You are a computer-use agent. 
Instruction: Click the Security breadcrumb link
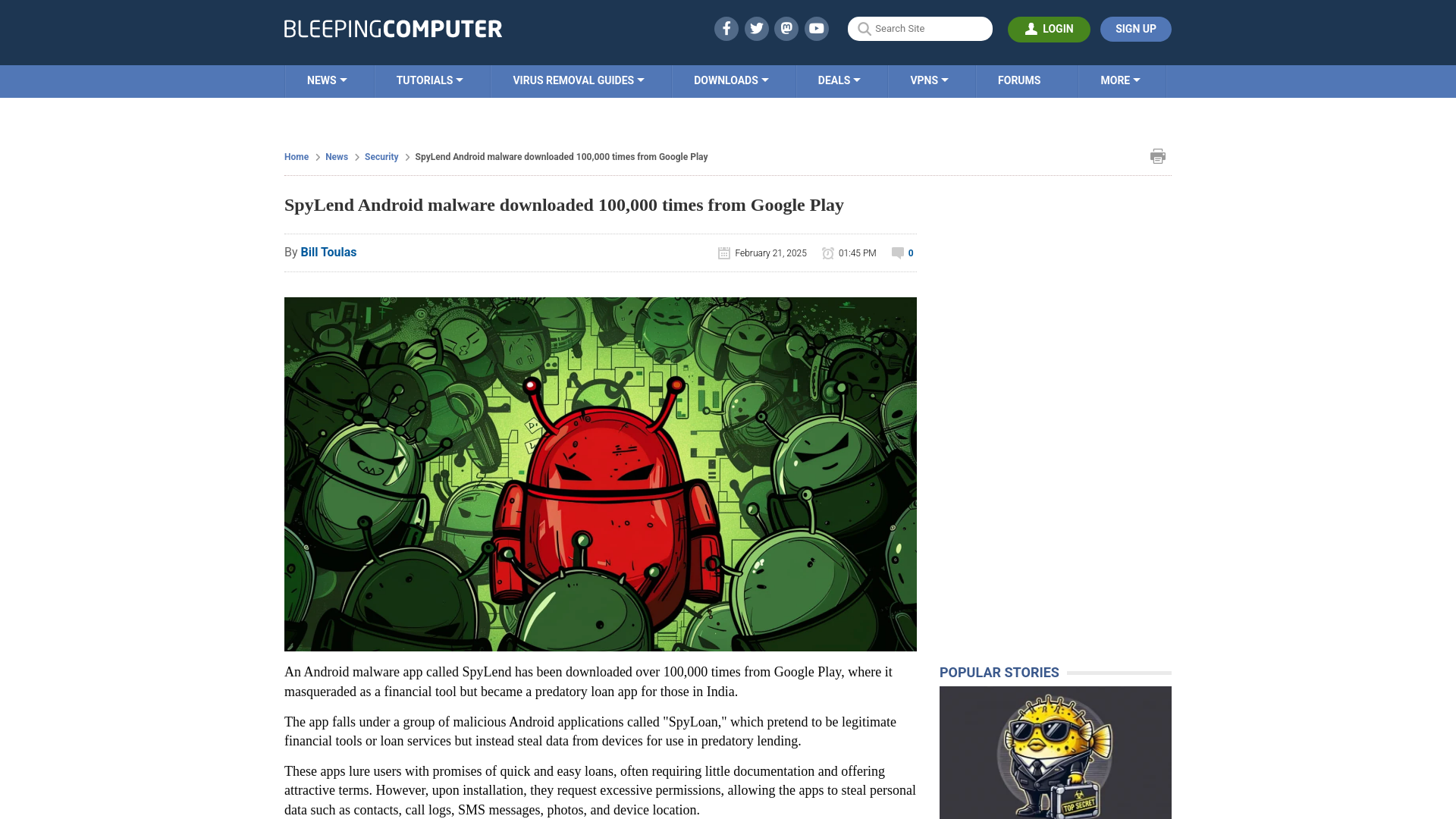click(381, 156)
